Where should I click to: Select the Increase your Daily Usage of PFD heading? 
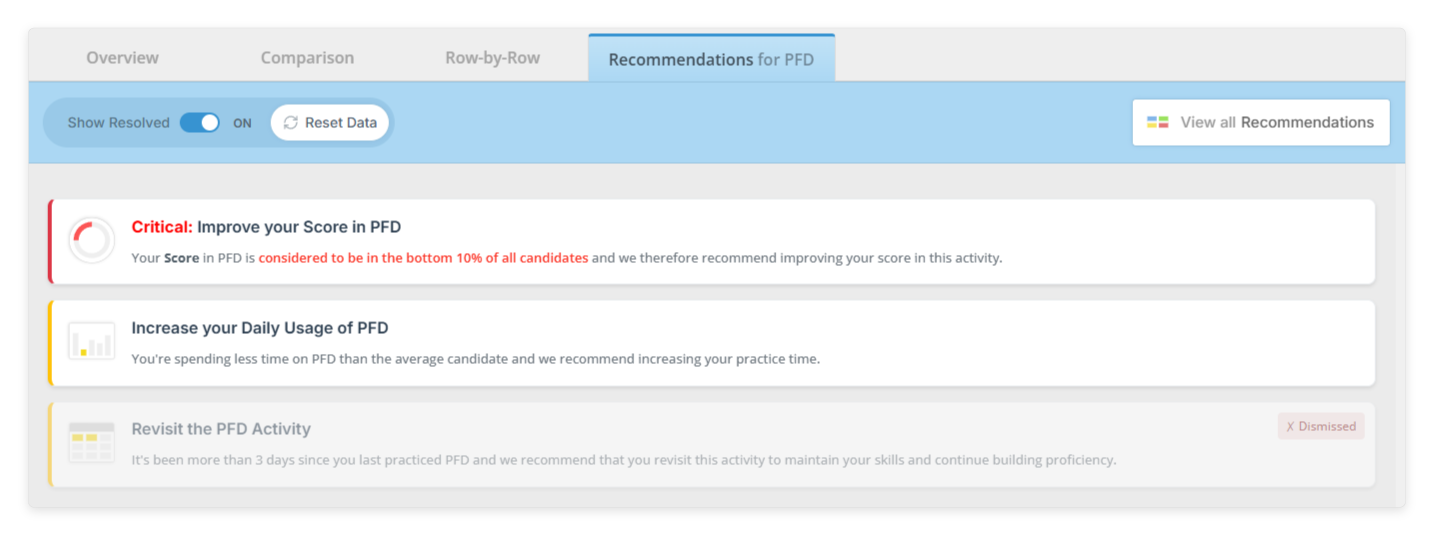pyautogui.click(x=260, y=328)
